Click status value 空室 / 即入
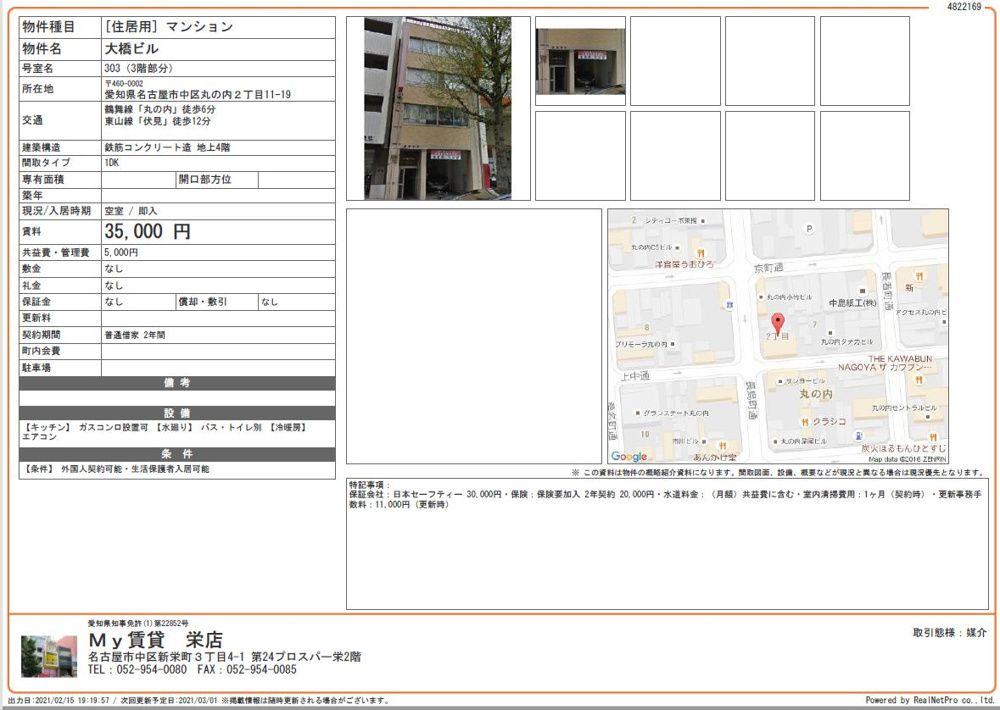Viewport: 1000px width, 710px height. click(x=130, y=211)
